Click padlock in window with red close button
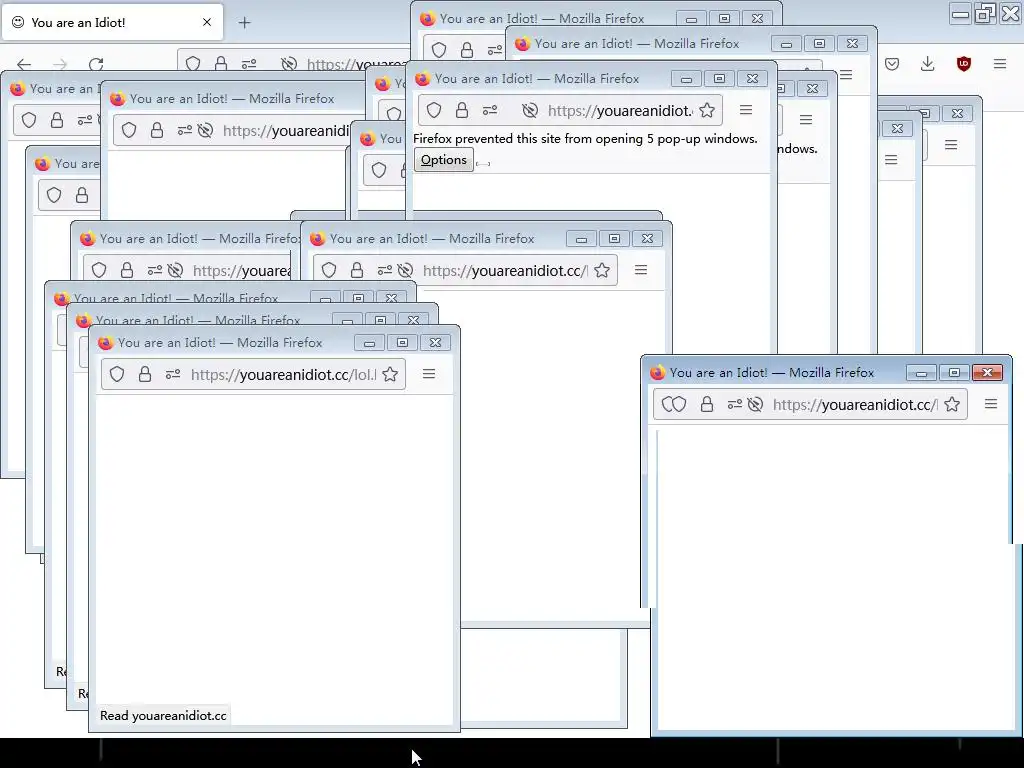 coord(707,404)
